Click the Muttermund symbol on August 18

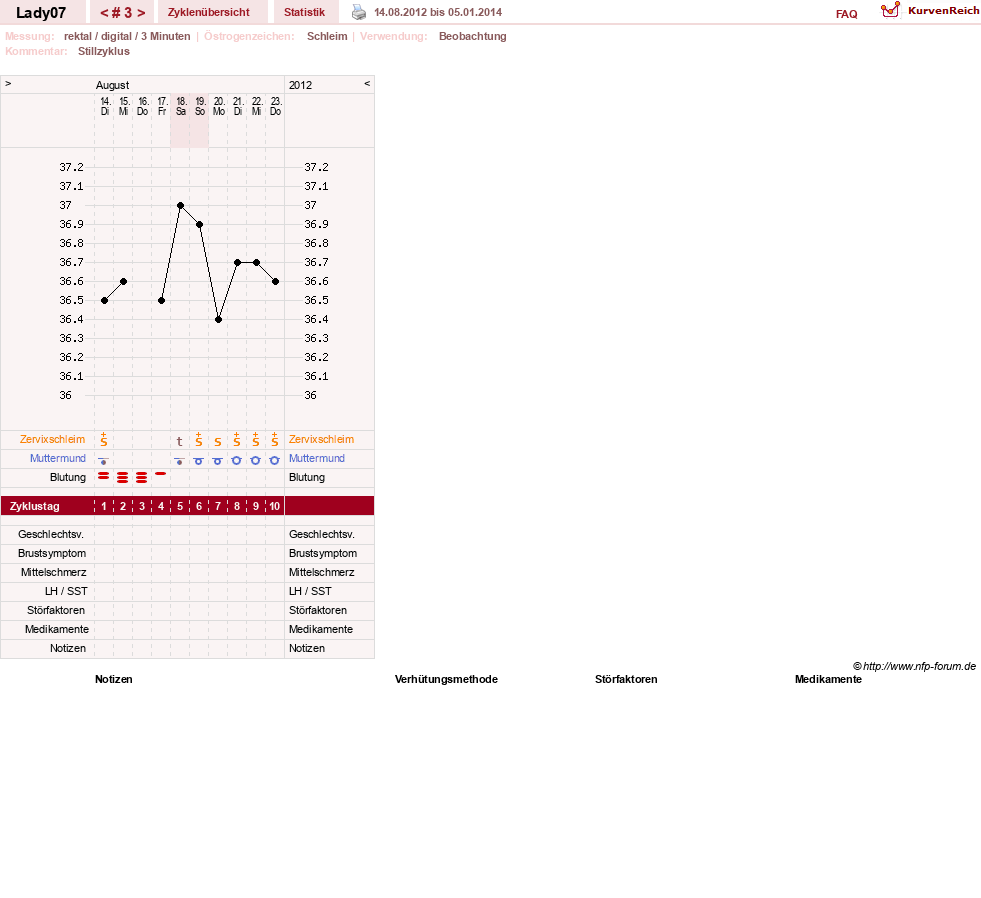(180, 461)
